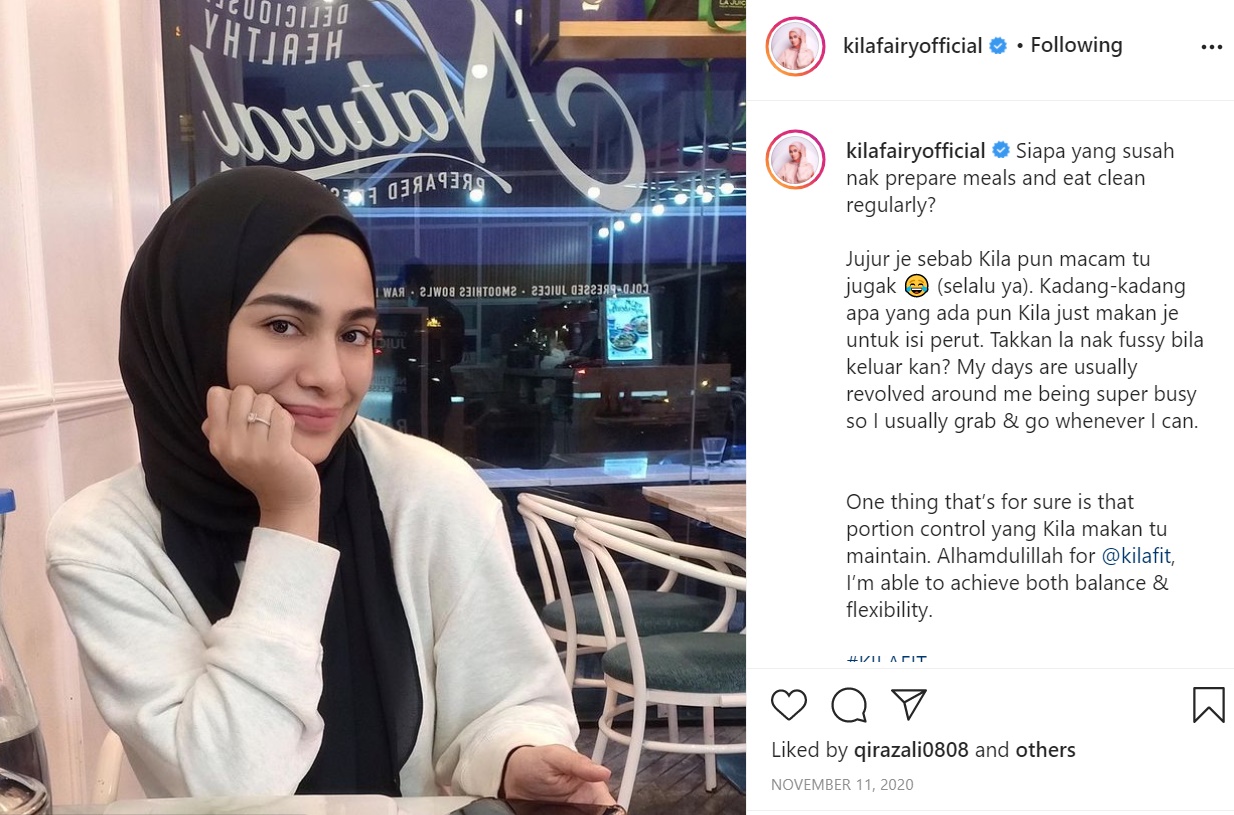
Task: Open kilafairyofficial username in header
Action: (x=913, y=46)
